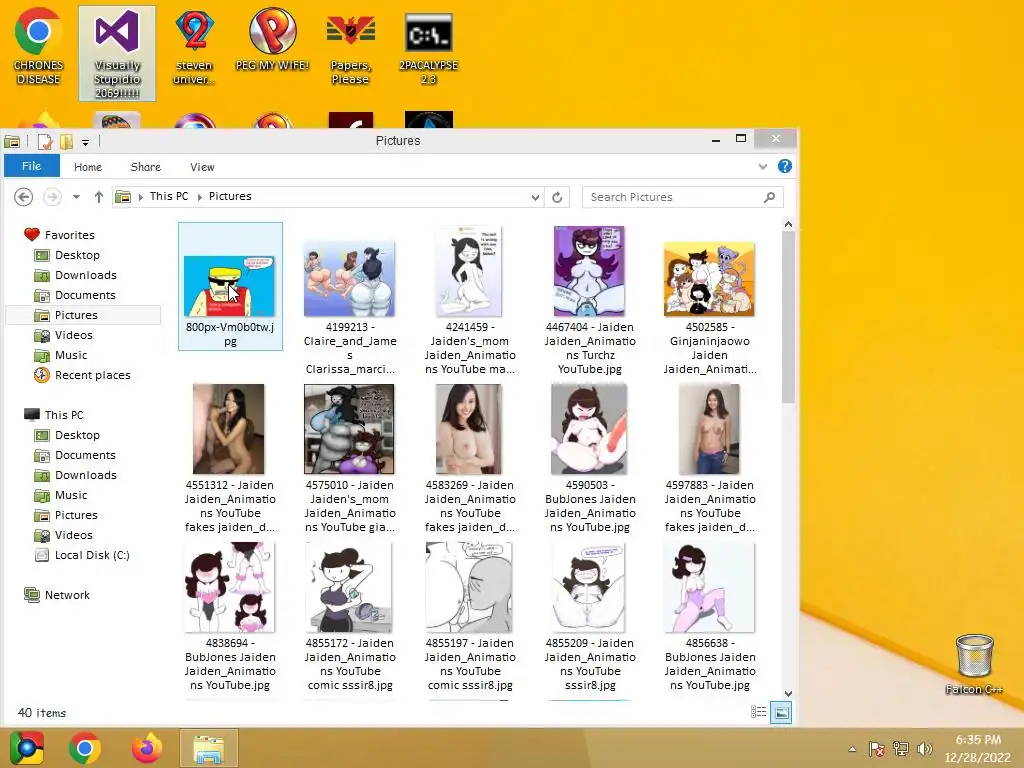This screenshot has width=1024, height=768.
Task: Refresh the Pictures folder
Action: (557, 197)
